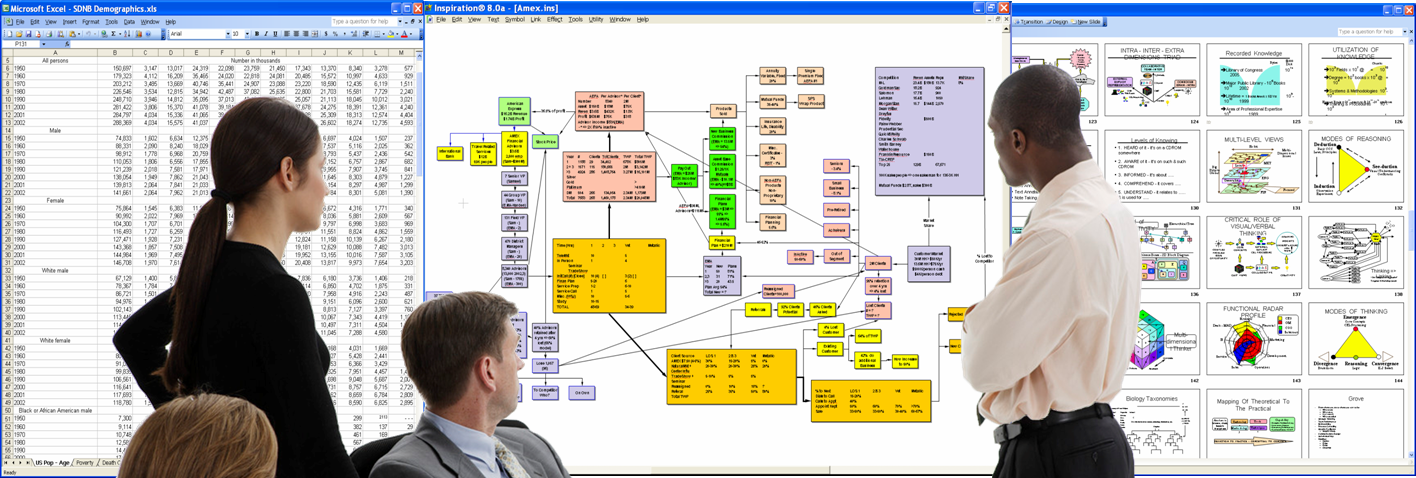Toggle Align Left in Excel toolbar
Image resolution: width=1416 pixels, height=478 pixels.
pos(287,33)
